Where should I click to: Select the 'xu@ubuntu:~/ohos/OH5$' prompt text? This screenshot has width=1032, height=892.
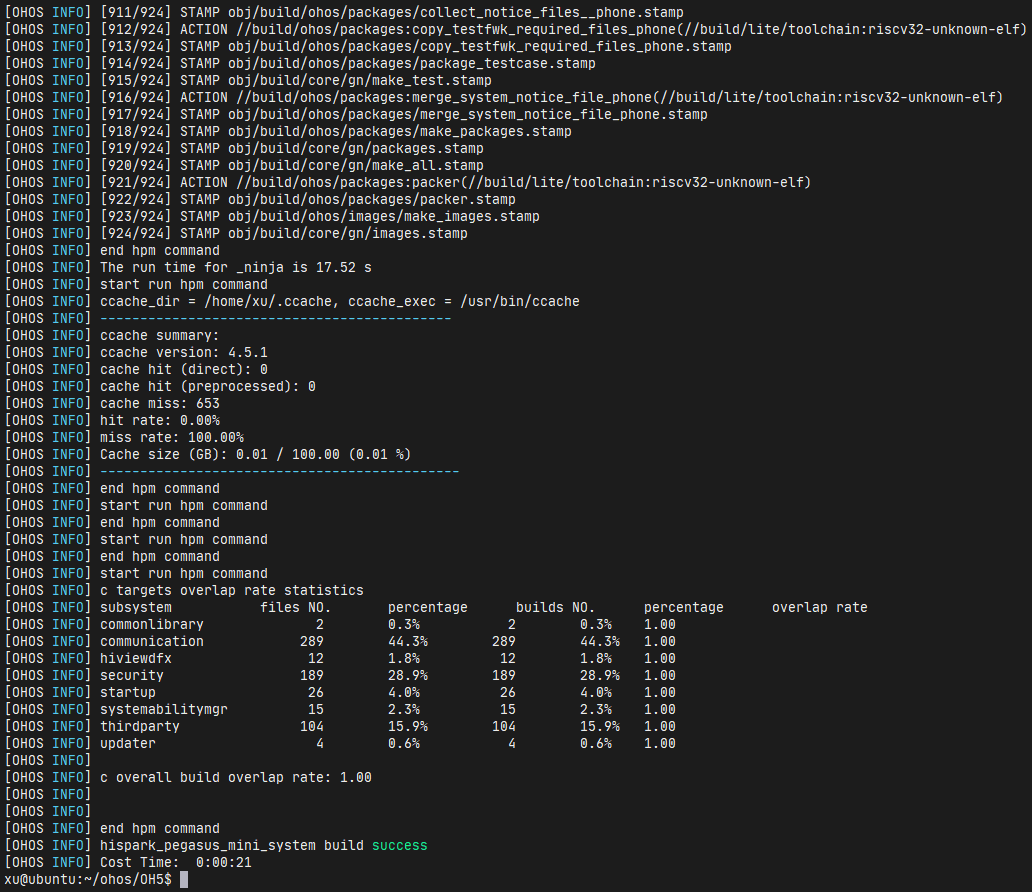(88, 879)
